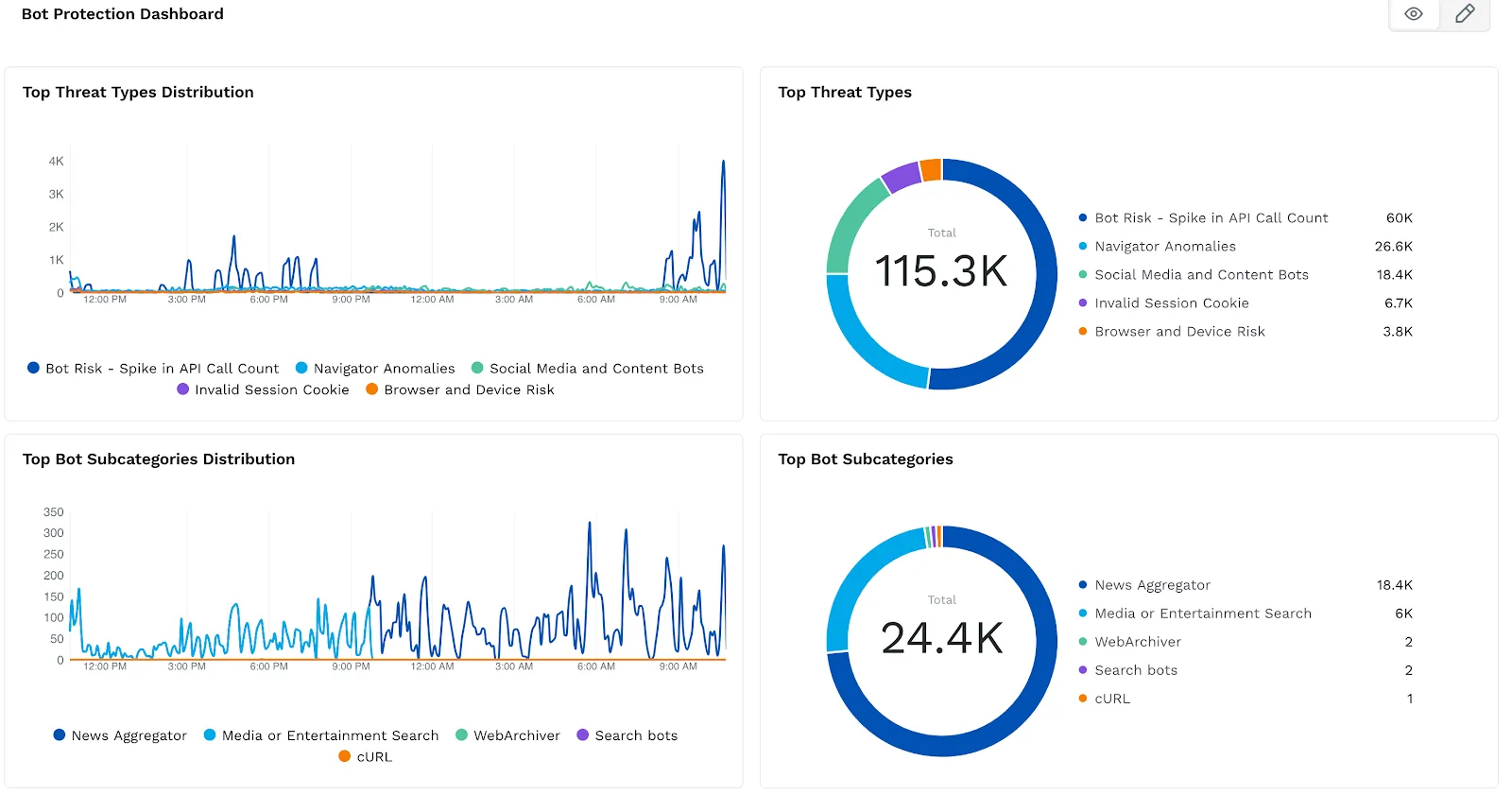The image size is (1512, 795).
Task: Click the eye view-mode icon
Action: point(1414,14)
